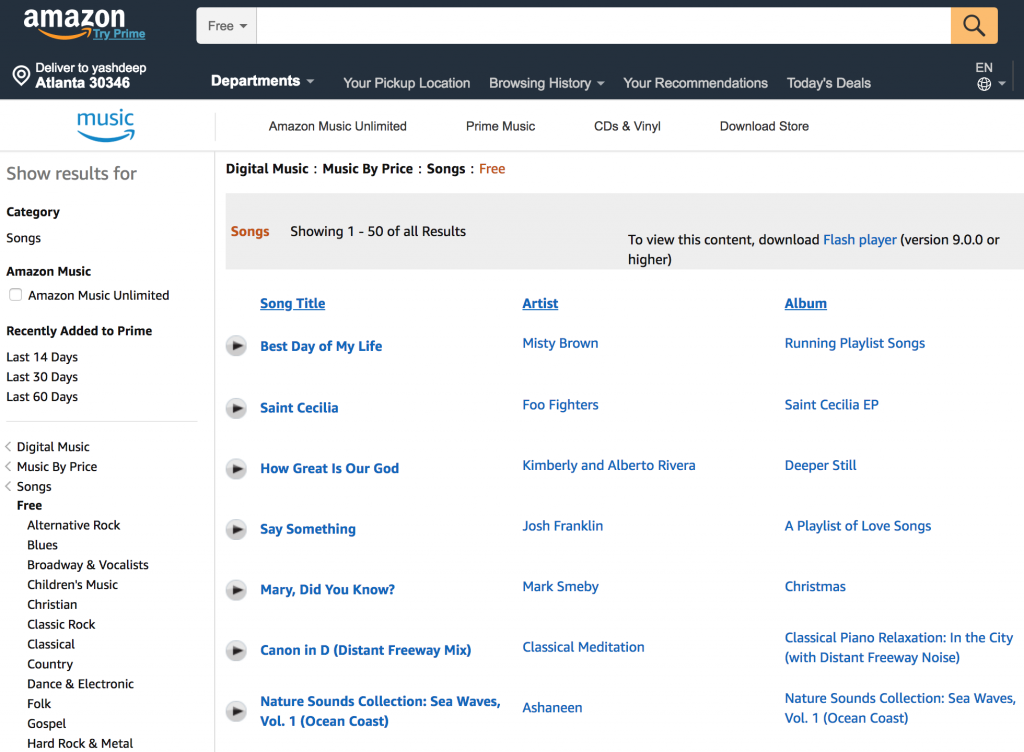Go back to Digital Music in sidebar
This screenshot has height=752, width=1024.
(x=53, y=446)
